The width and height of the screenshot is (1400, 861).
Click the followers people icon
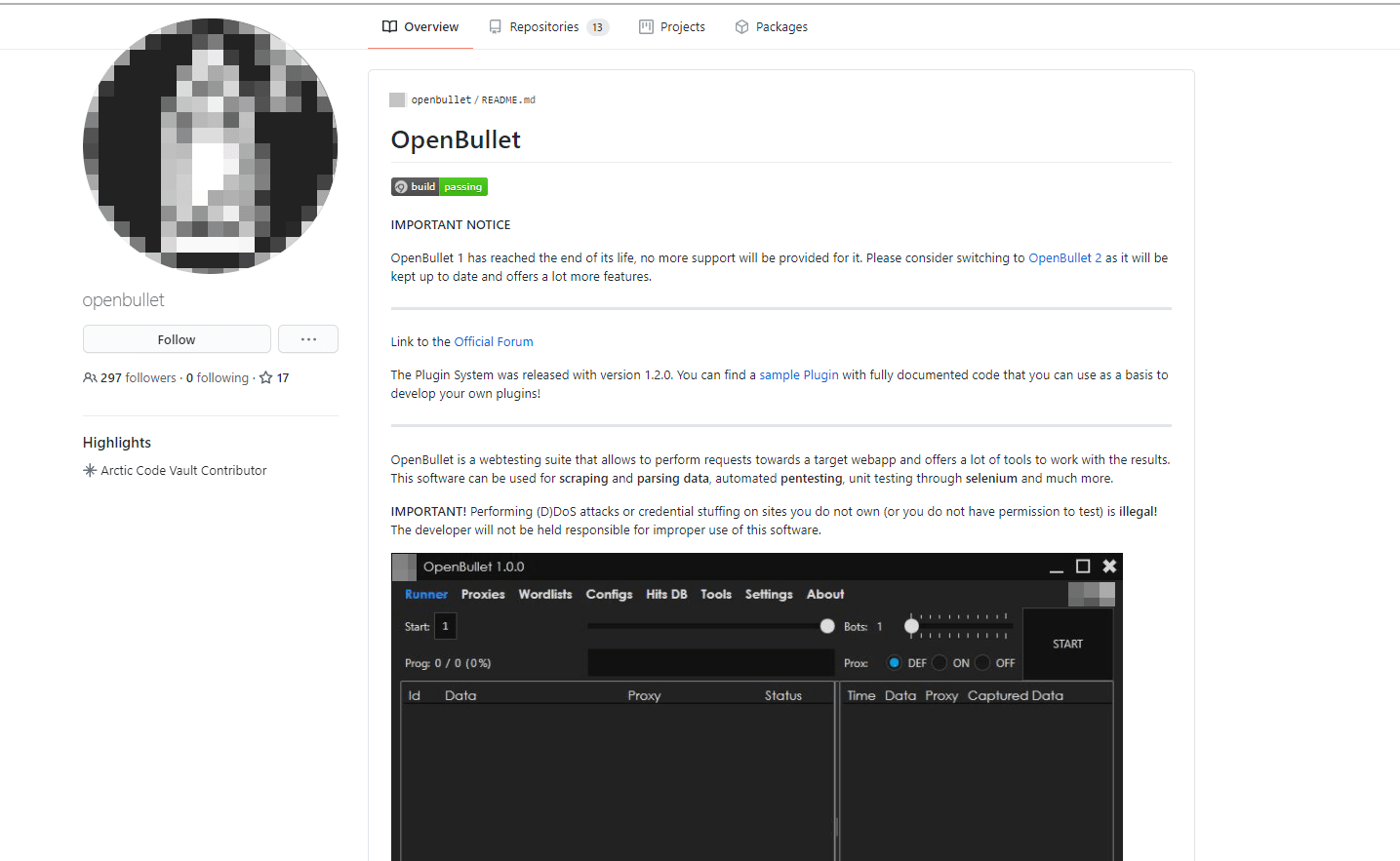click(90, 378)
